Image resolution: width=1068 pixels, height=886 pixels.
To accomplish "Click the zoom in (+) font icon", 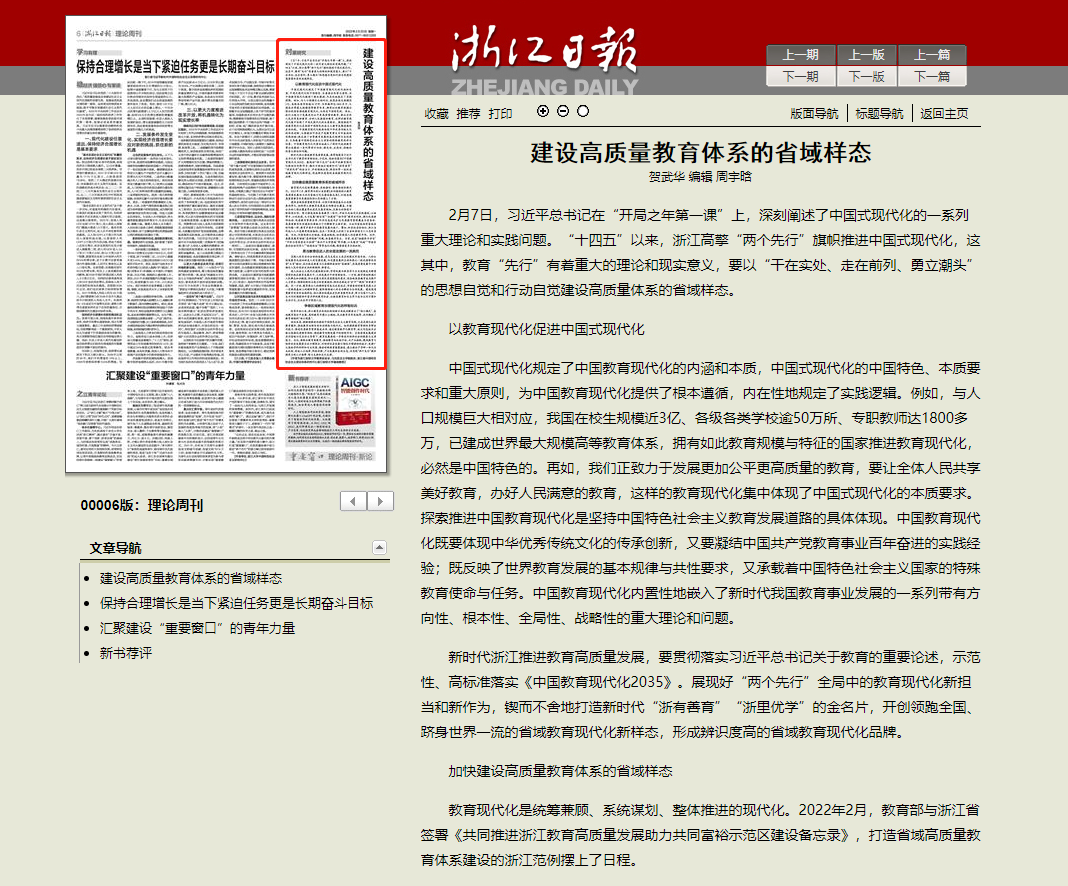I will click(543, 112).
